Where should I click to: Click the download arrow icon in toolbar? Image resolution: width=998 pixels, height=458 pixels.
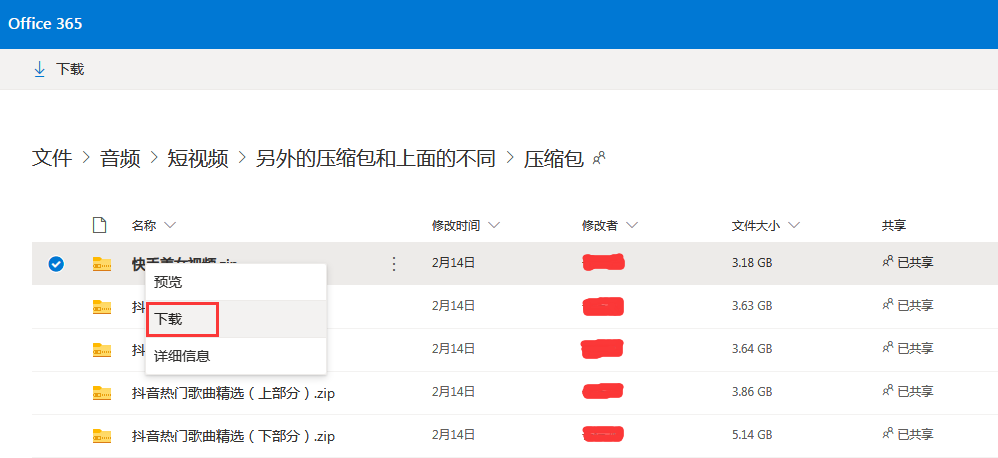pos(40,69)
